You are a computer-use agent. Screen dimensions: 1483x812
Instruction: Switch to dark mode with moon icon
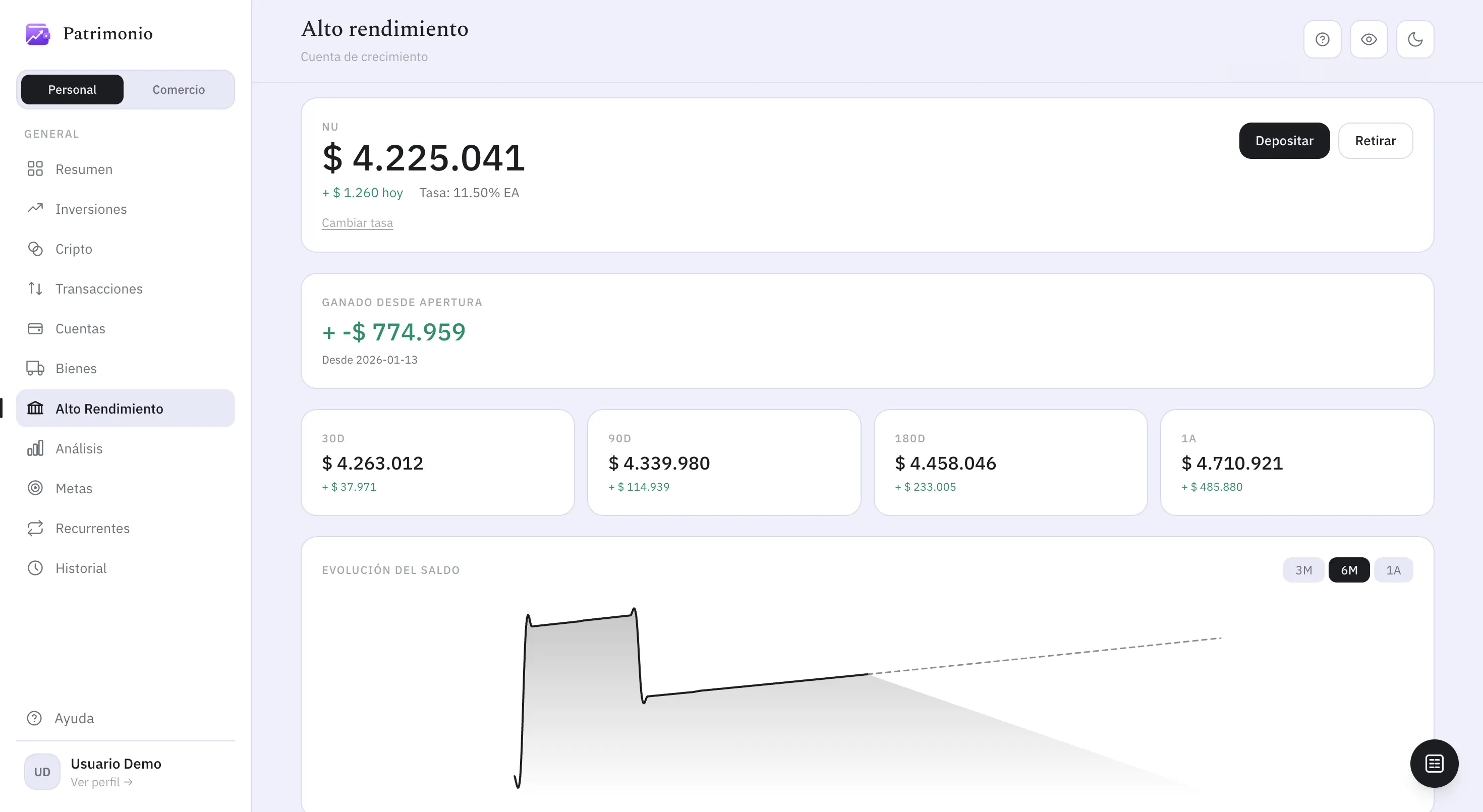coord(1415,39)
